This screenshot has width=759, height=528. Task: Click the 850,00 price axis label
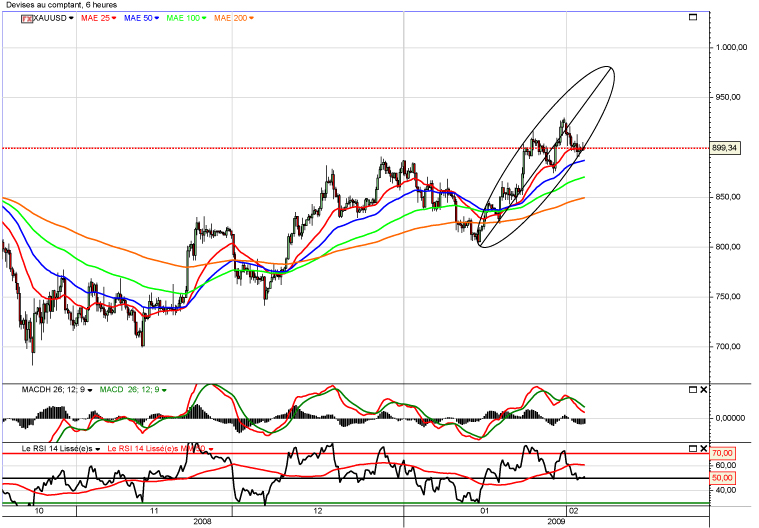(x=728, y=197)
